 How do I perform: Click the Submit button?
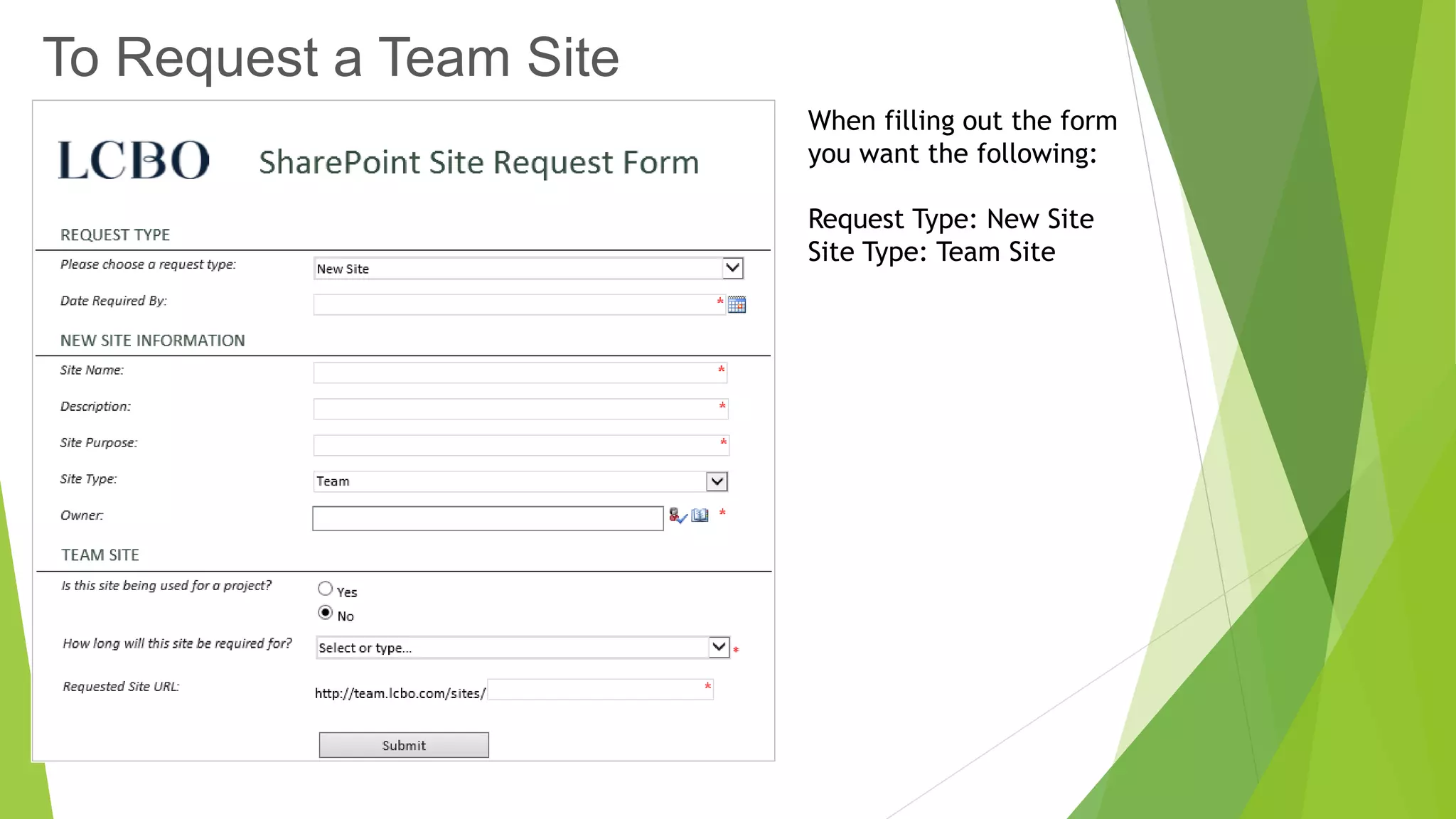[404, 745]
